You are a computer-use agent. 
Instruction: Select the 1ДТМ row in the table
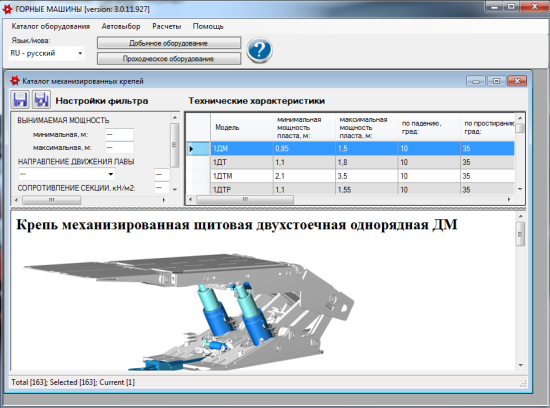[x=362, y=176]
